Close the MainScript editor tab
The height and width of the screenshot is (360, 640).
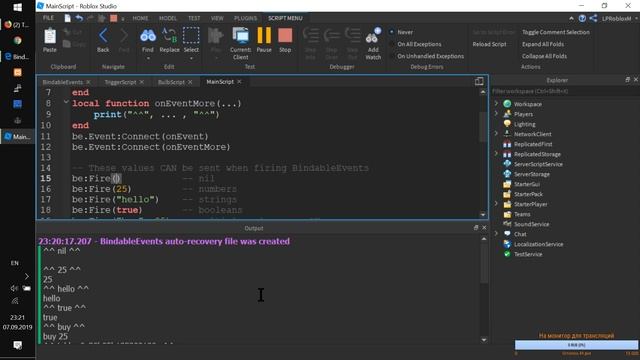pos(239,82)
